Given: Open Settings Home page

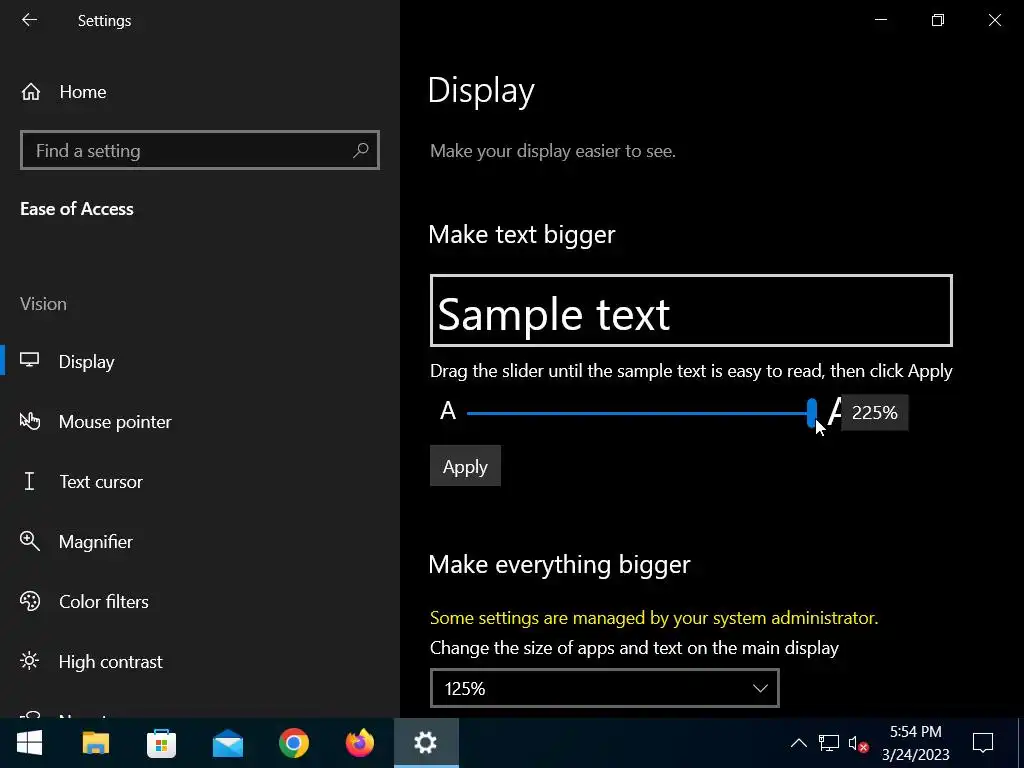Looking at the screenshot, I should coord(82,92).
